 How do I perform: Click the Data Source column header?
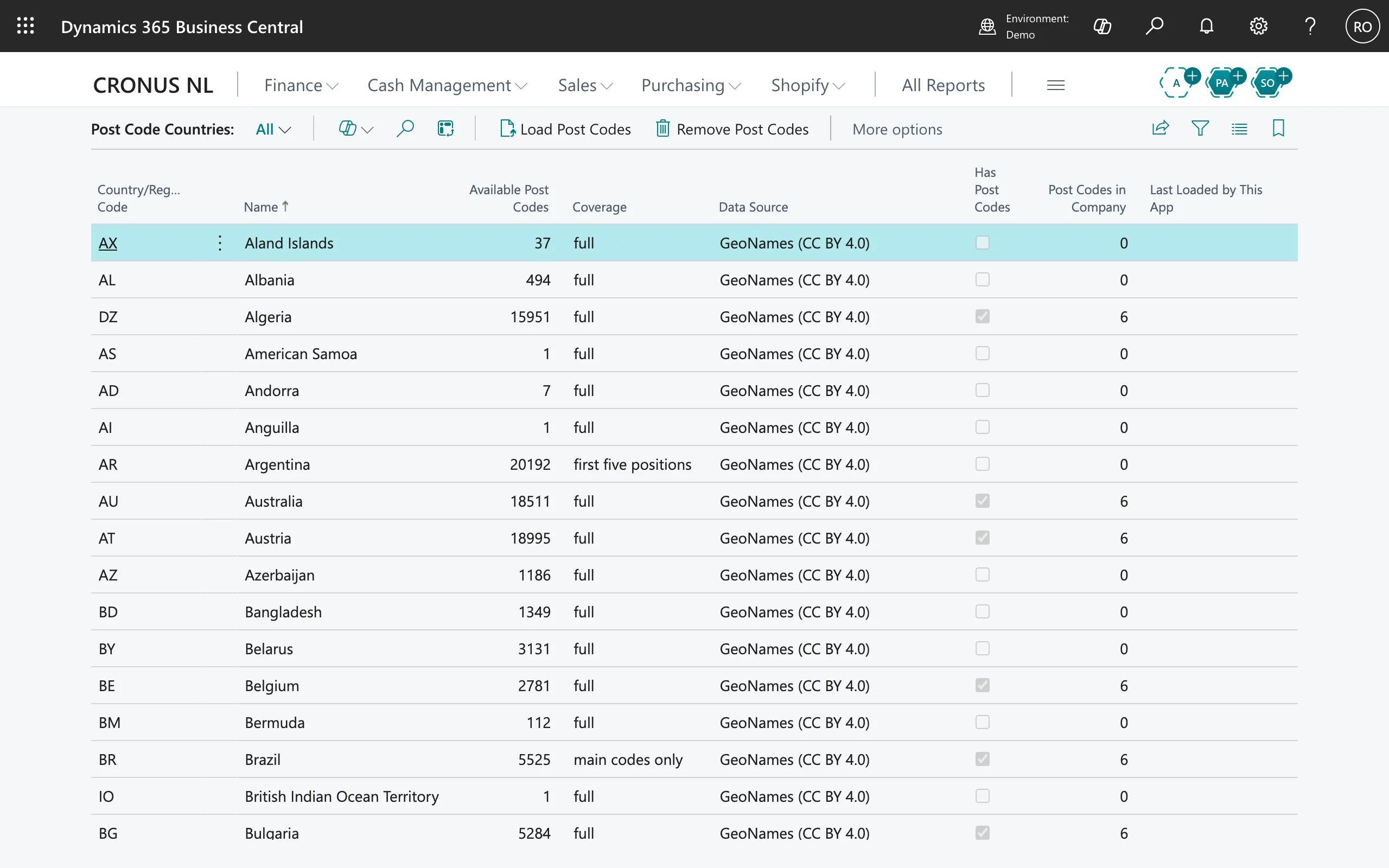(x=753, y=207)
